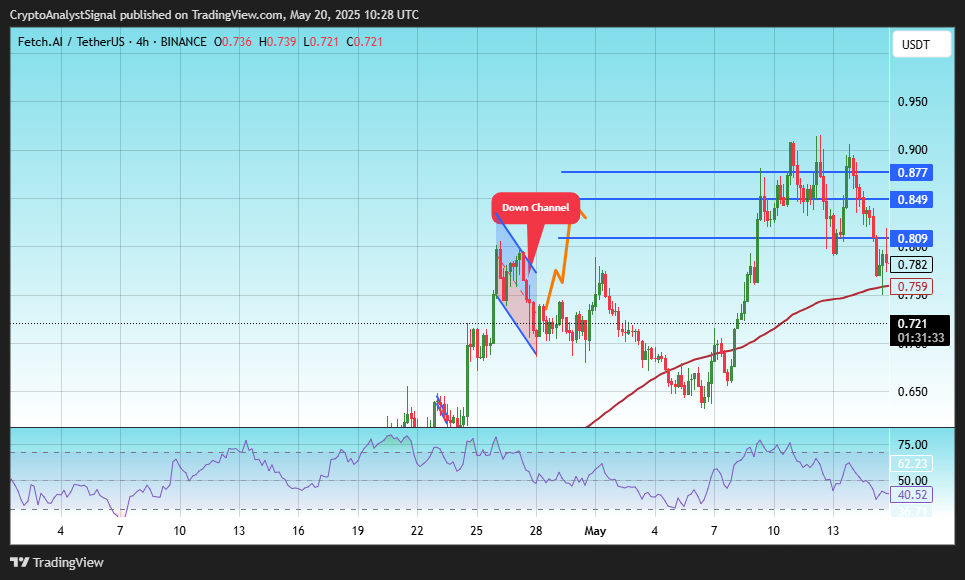This screenshot has height=580, width=965.
Task: Click the open value O0.736
Action: 233,42
